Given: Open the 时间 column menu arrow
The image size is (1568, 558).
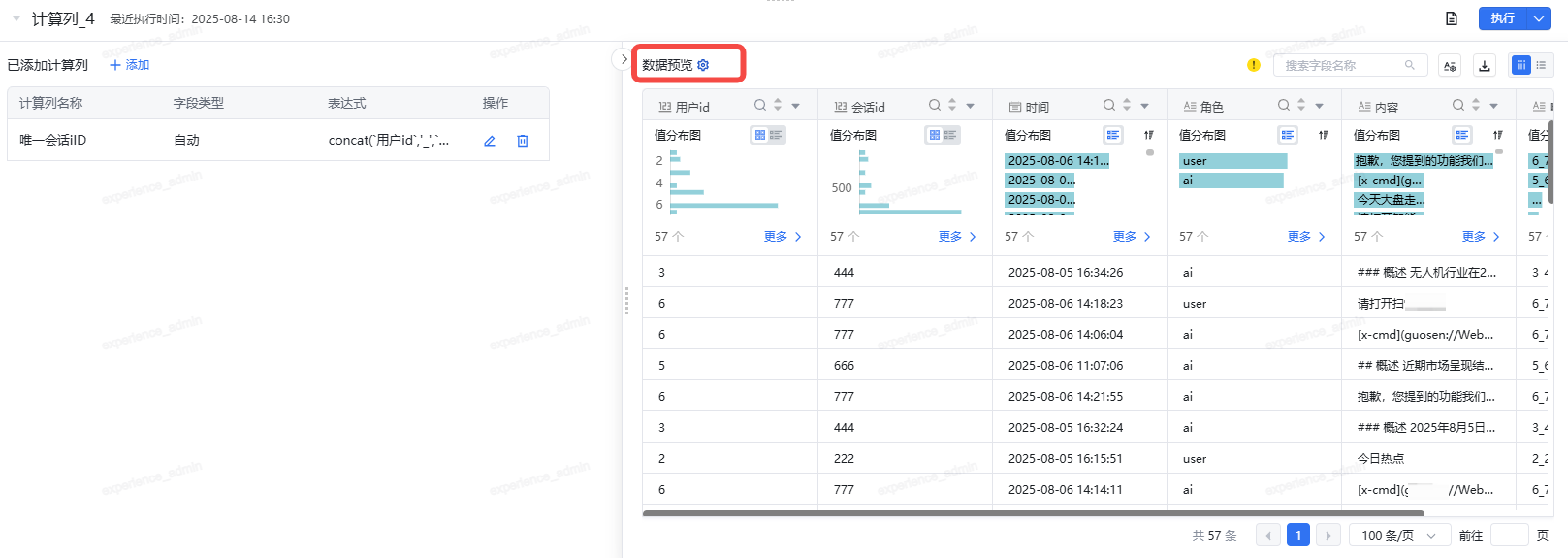Looking at the screenshot, I should [x=1145, y=106].
